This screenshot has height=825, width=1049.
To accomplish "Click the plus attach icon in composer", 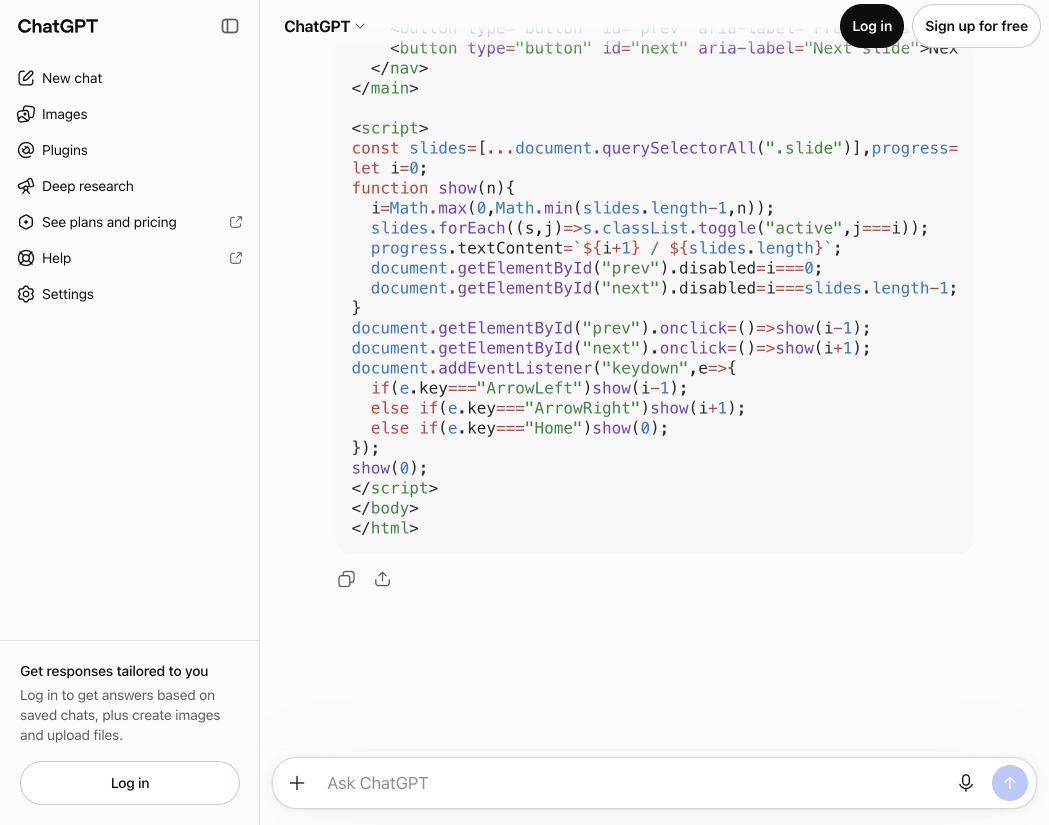I will pos(297,783).
